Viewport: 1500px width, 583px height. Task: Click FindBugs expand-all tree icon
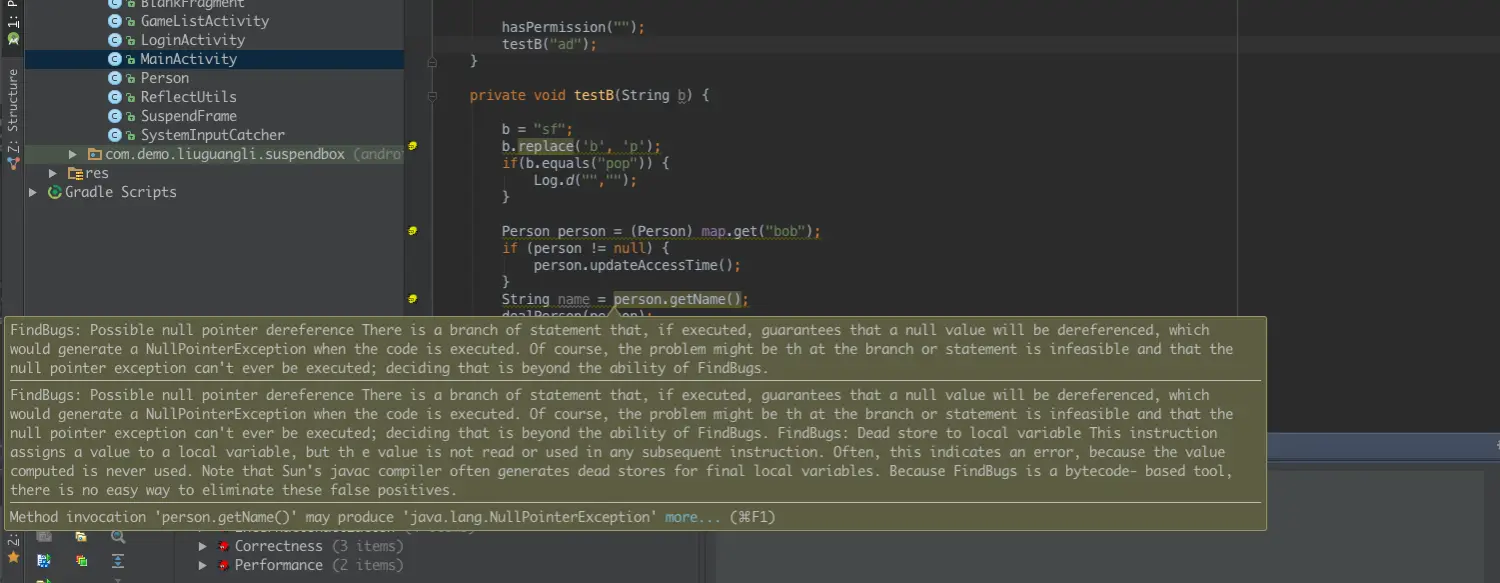point(117,561)
